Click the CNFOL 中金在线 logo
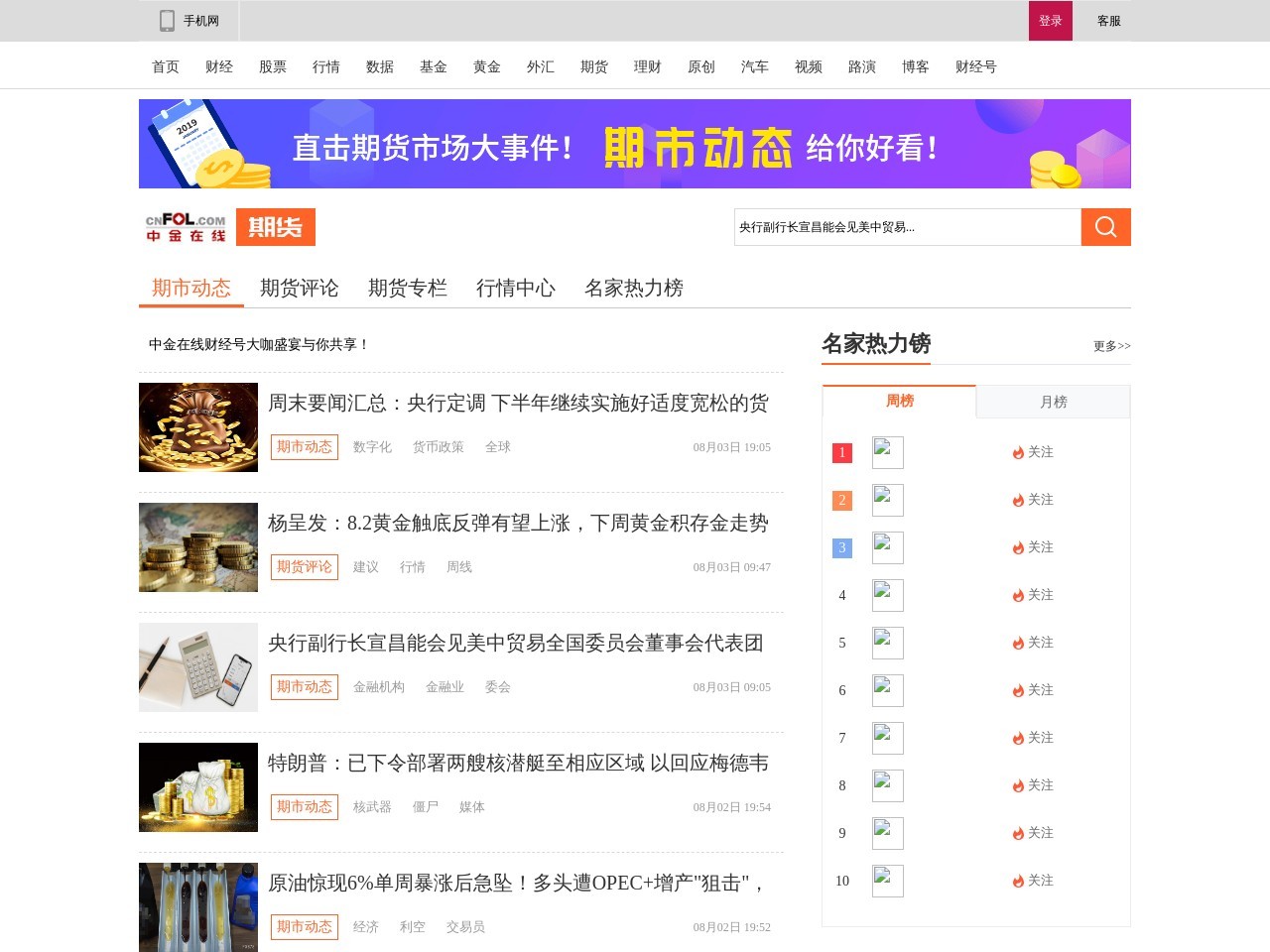The height and width of the screenshot is (952, 1270). coord(185,226)
